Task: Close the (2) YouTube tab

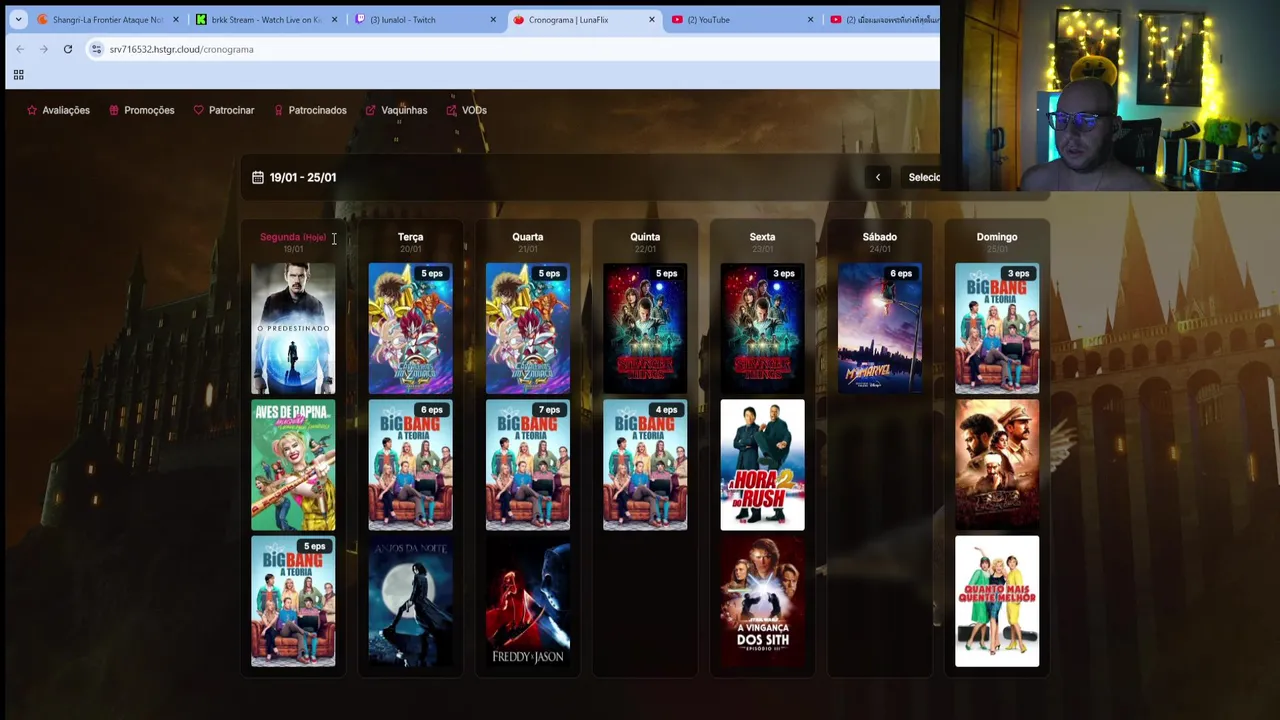Action: (x=810, y=19)
